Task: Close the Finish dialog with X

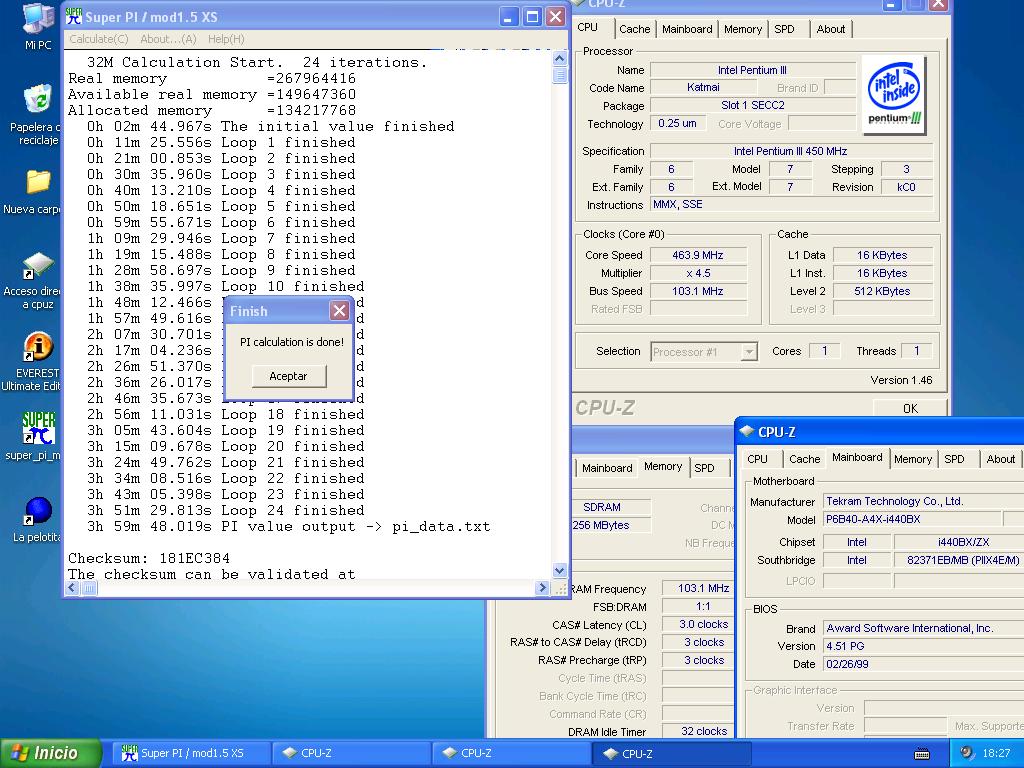Action: pos(339,311)
